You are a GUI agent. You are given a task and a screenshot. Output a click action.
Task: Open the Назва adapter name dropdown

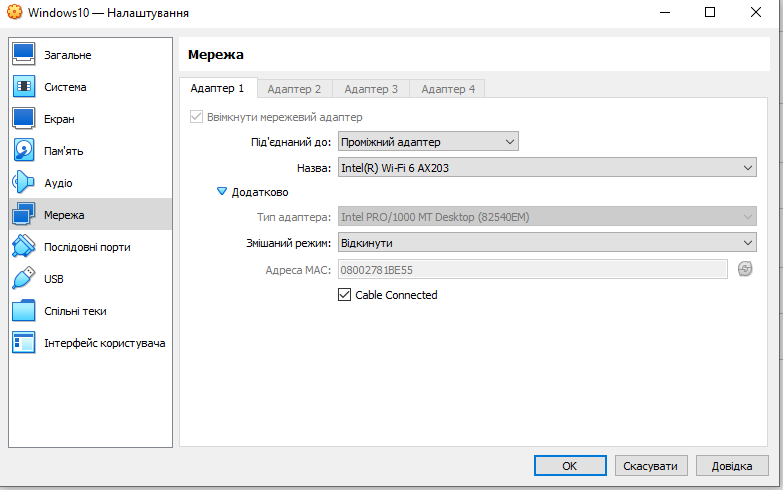[547, 167]
